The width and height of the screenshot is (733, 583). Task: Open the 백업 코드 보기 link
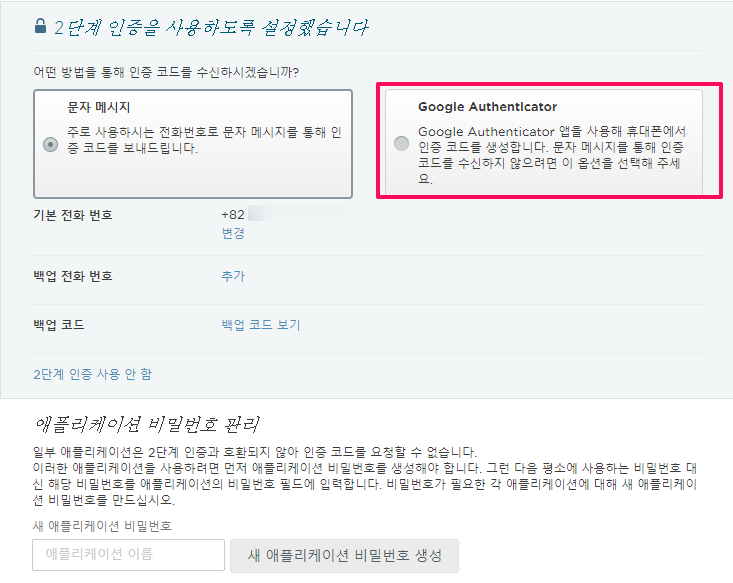tap(261, 324)
